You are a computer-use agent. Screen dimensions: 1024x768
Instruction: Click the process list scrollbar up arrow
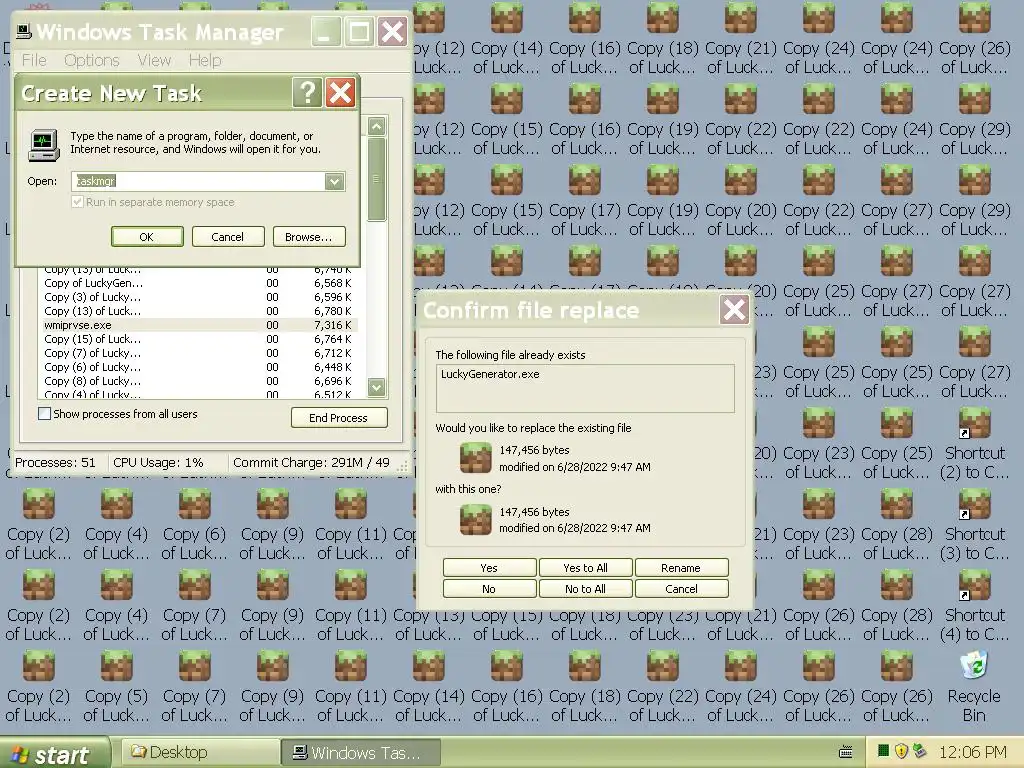tap(376, 126)
